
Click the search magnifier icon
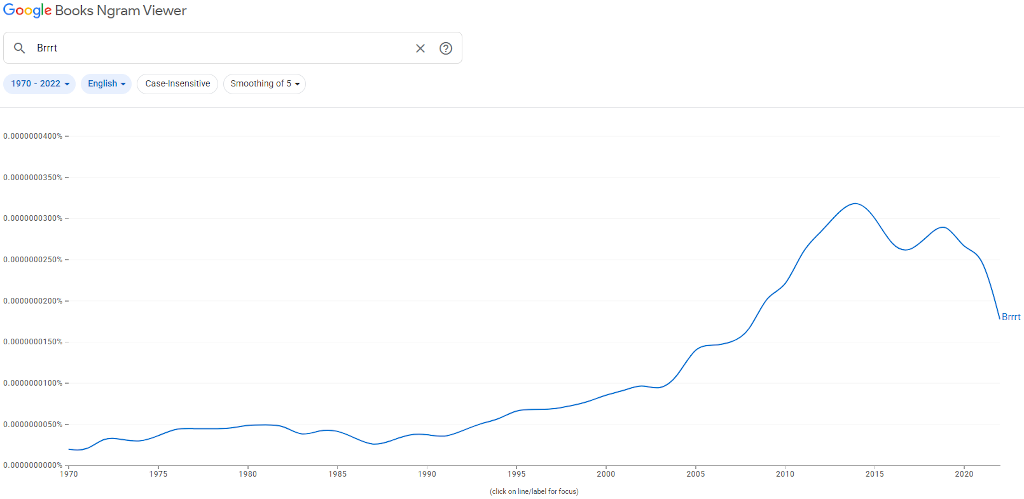click(19, 48)
